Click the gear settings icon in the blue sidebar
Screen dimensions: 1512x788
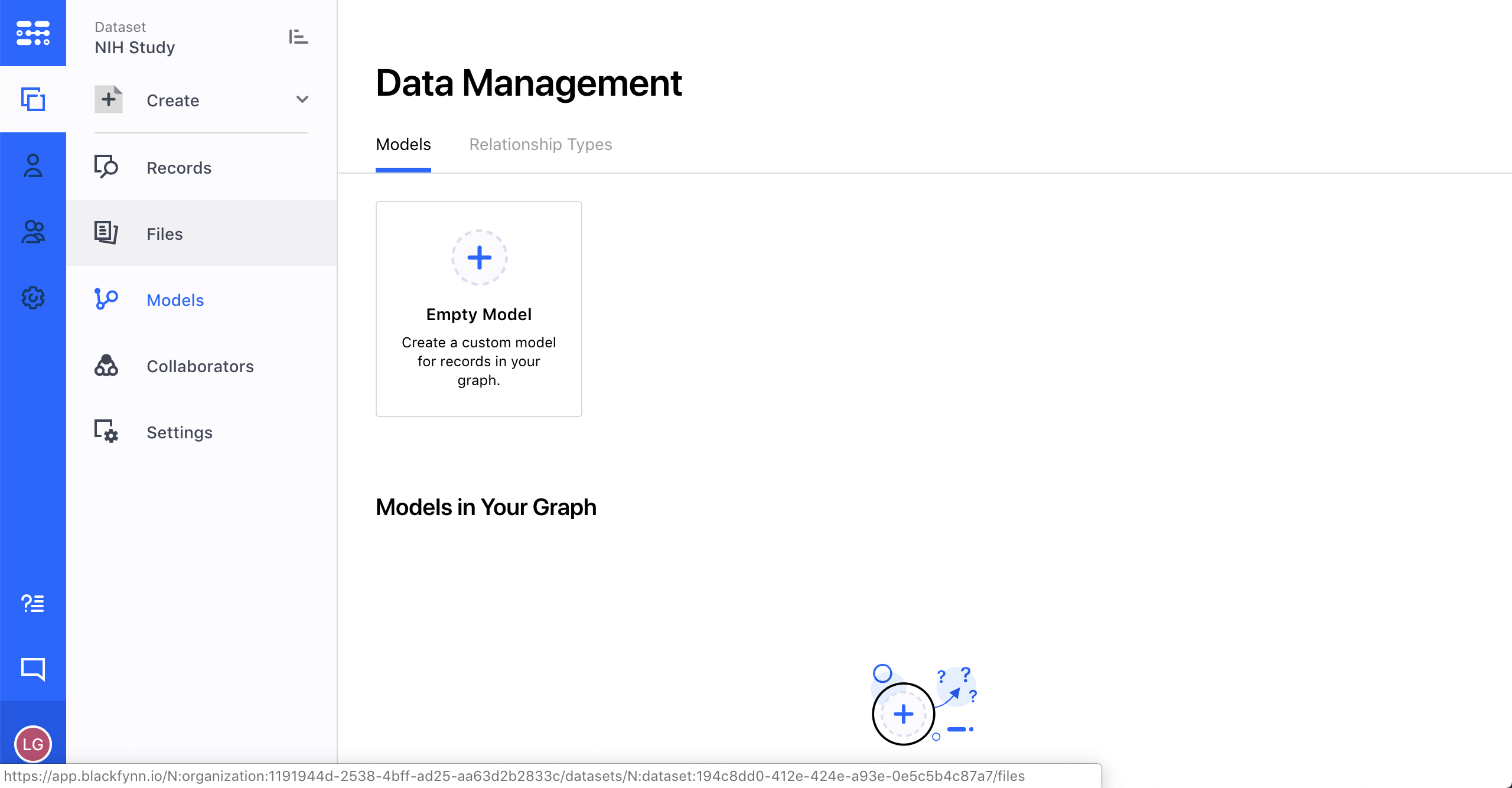pos(33,298)
